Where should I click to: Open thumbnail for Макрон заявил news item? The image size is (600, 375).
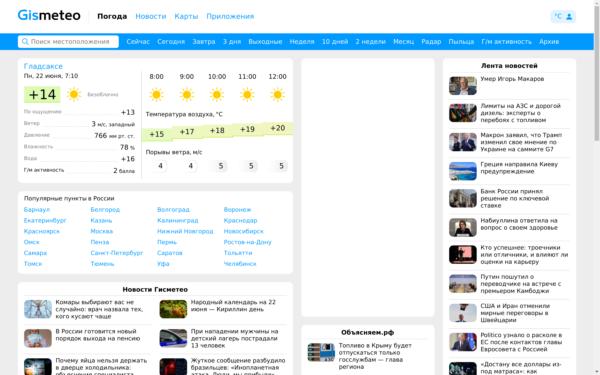click(463, 142)
